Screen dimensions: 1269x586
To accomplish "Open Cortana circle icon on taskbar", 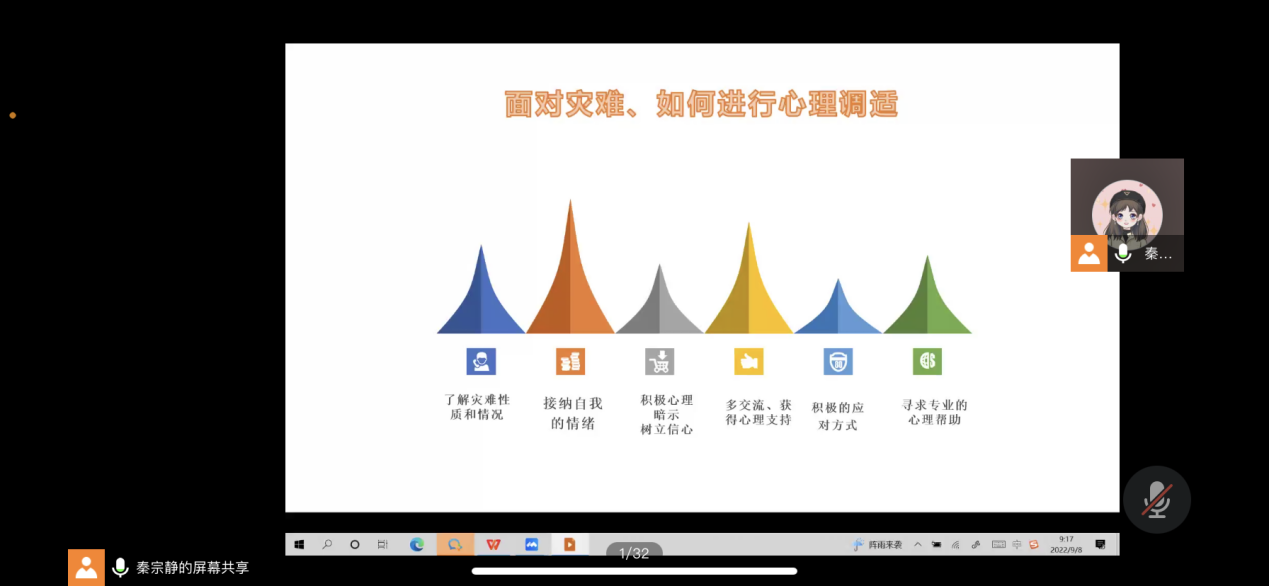I will coord(355,544).
